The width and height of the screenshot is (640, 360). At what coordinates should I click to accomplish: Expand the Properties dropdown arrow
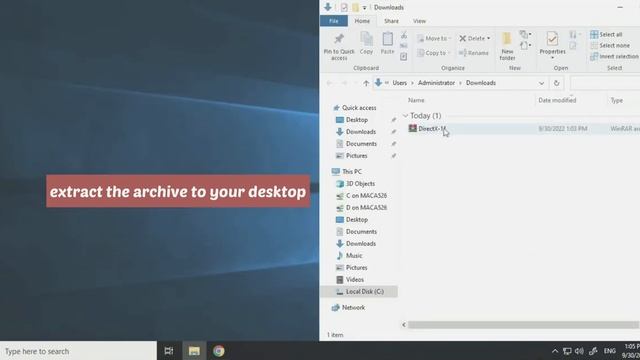point(552,58)
